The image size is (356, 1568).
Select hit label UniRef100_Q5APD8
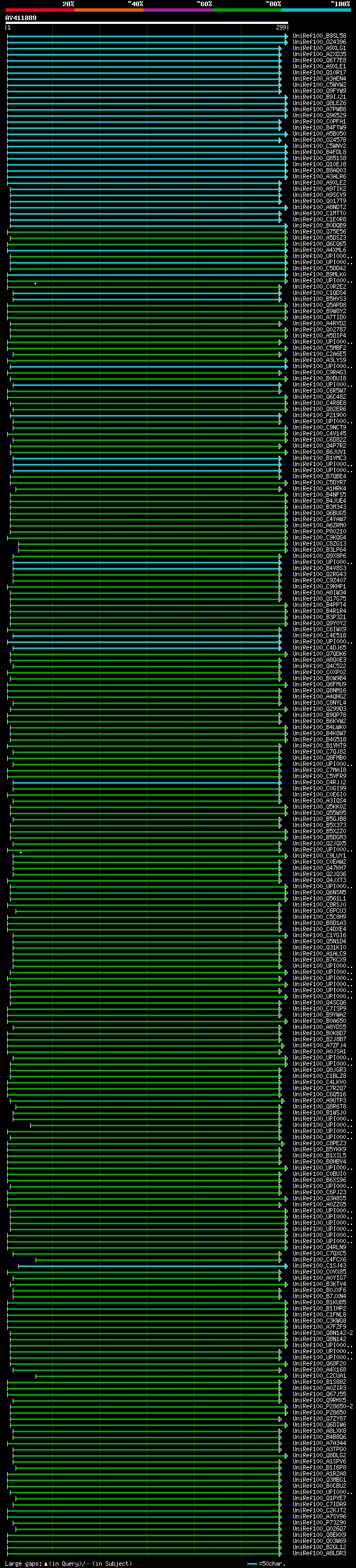point(319,305)
